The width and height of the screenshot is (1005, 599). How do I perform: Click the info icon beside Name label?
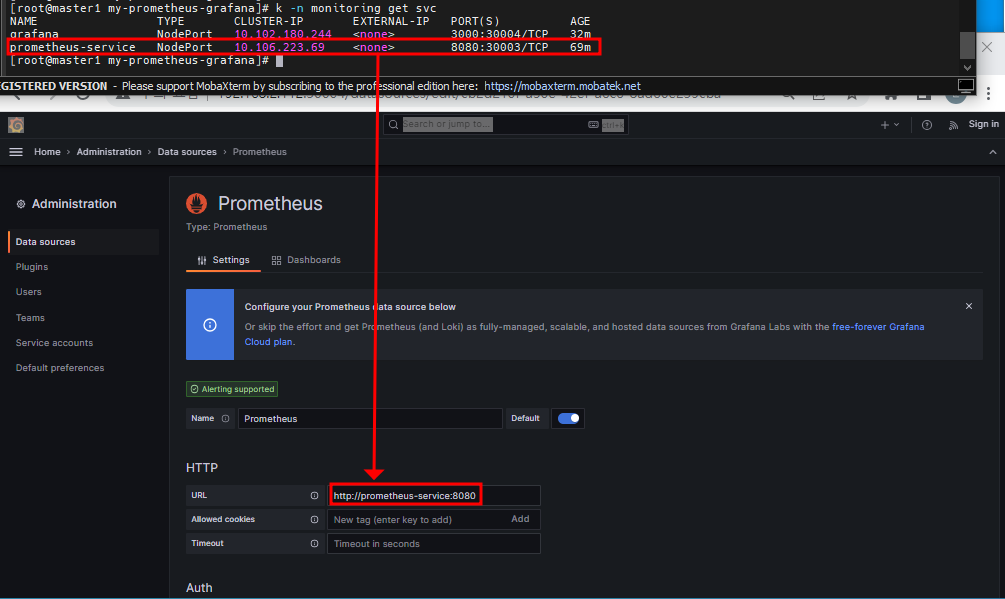coord(225,418)
